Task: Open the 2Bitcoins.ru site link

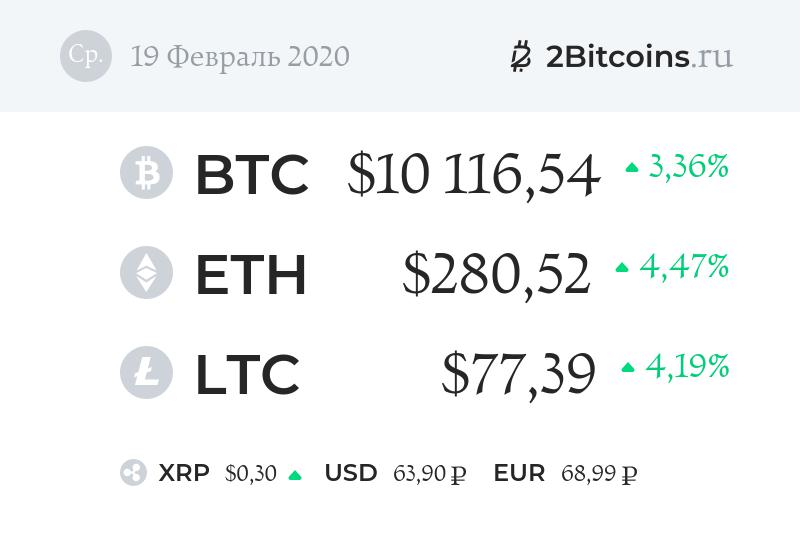Action: (x=639, y=56)
